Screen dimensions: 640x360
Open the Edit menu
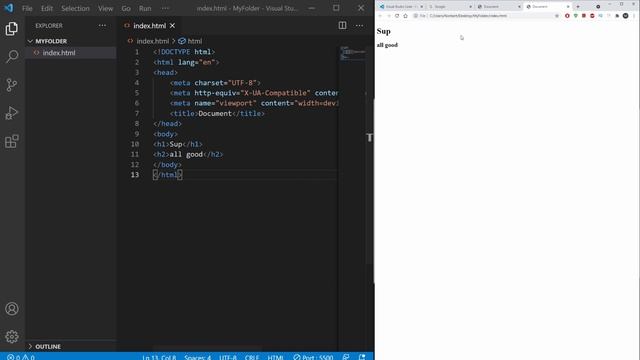coord(47,8)
